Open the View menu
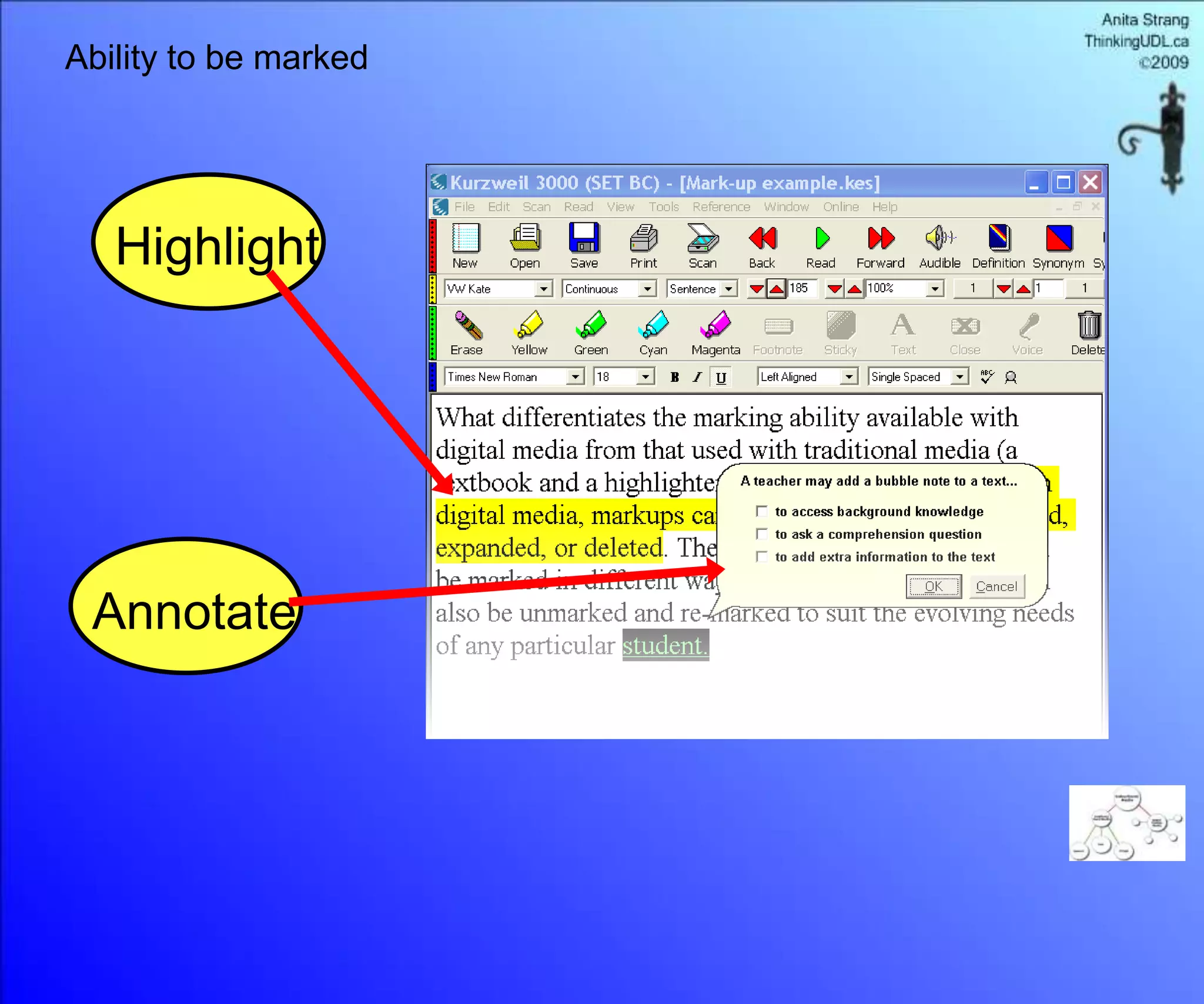 (x=621, y=207)
